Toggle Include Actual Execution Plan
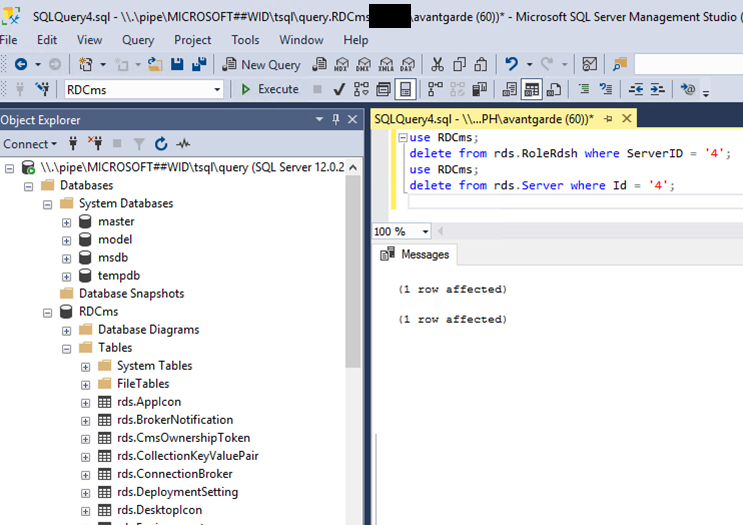 435,89
